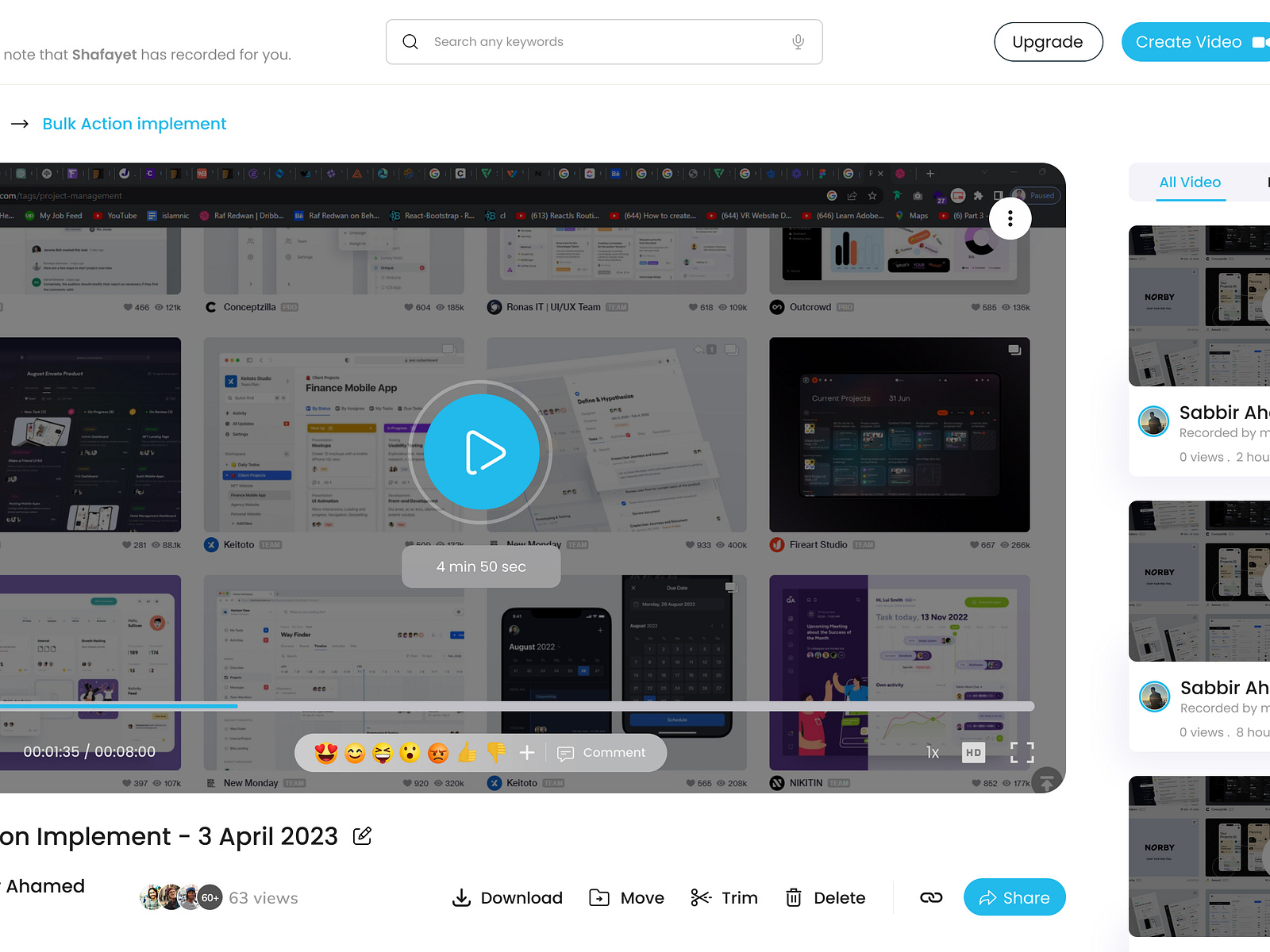Switch to the All Video tab
The image size is (1270, 952).
click(x=1189, y=182)
